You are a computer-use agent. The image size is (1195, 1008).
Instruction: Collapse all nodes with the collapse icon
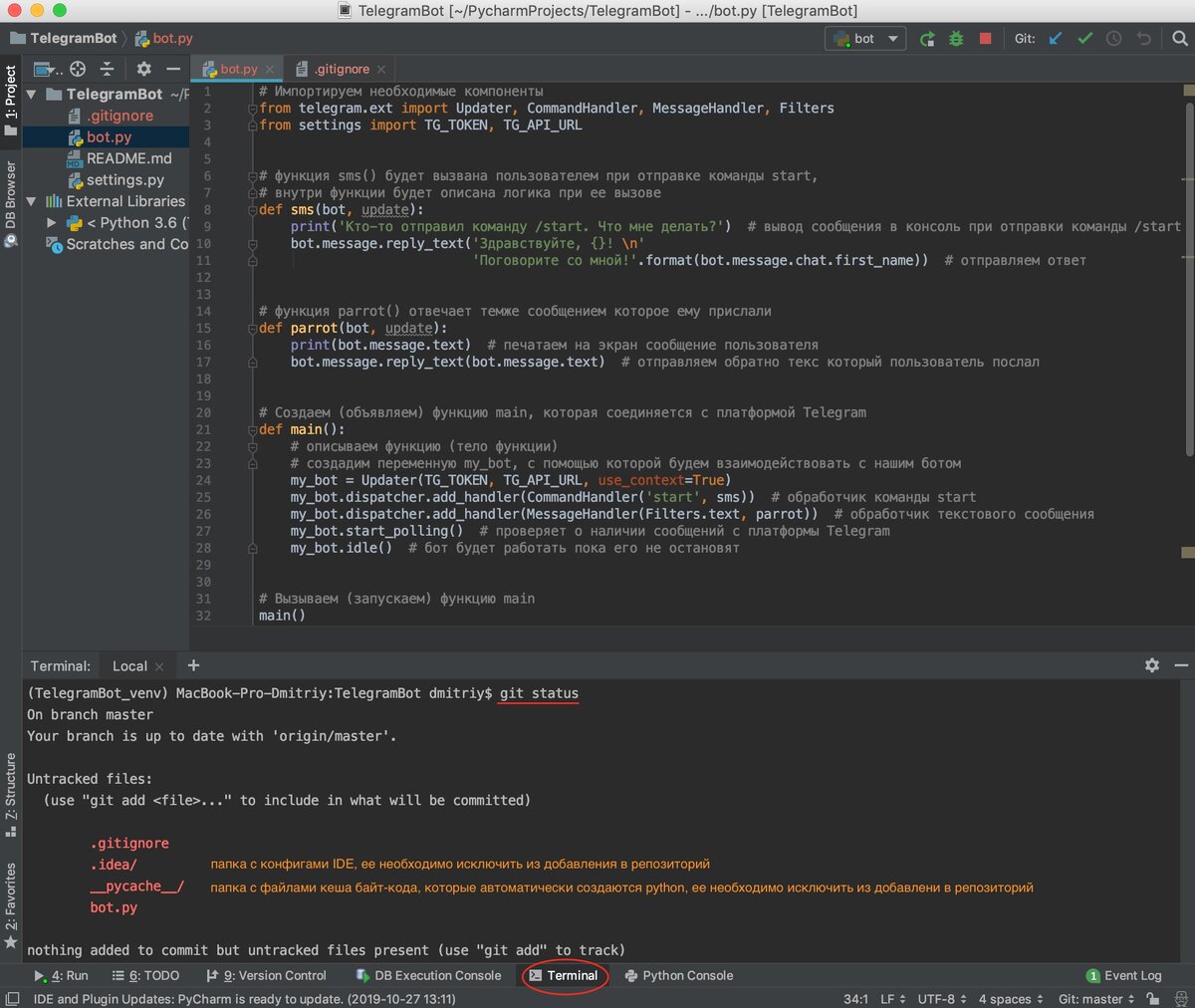(x=107, y=69)
